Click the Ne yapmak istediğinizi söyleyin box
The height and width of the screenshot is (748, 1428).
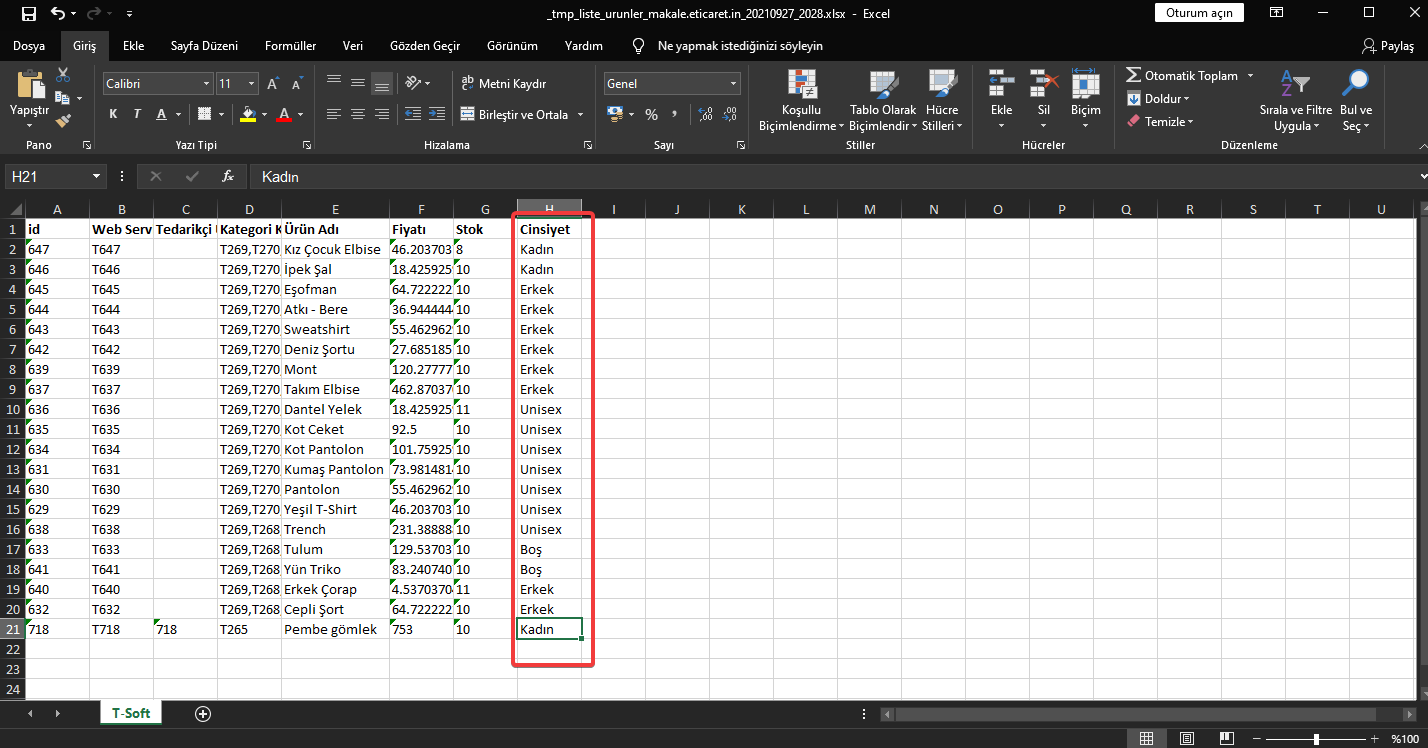pyautogui.click(x=740, y=46)
